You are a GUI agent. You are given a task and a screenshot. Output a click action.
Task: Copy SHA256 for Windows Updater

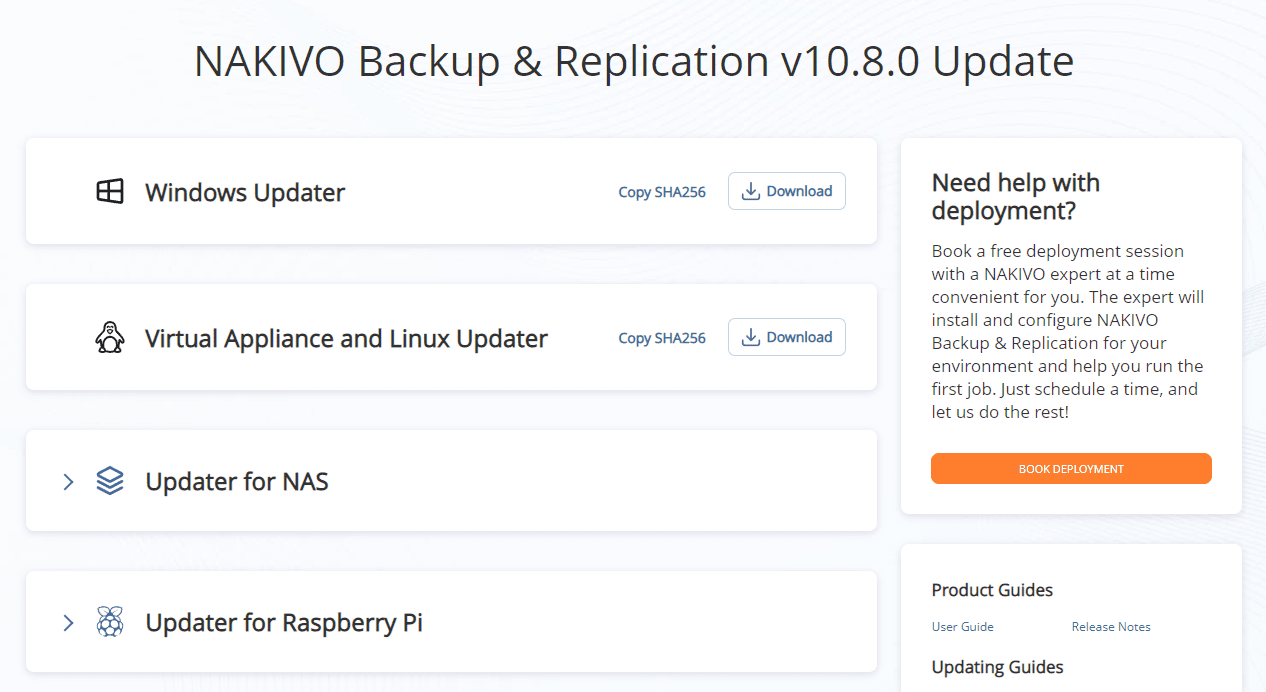click(x=662, y=192)
